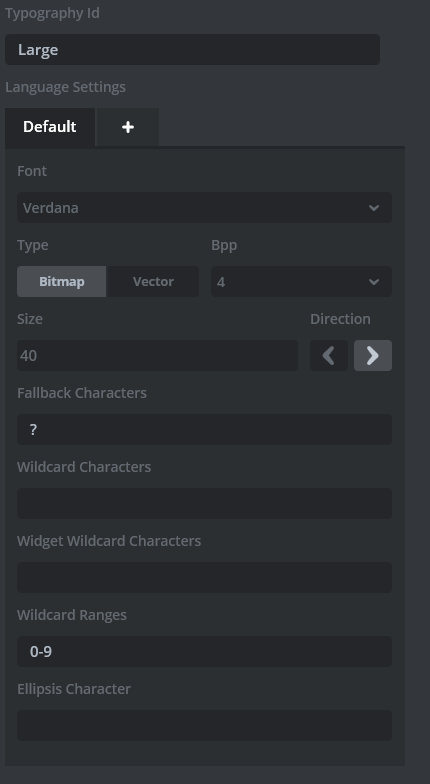Click the Widget Wildcard Characters field
Image resolution: width=430 pixels, height=784 pixels.
(x=204, y=578)
